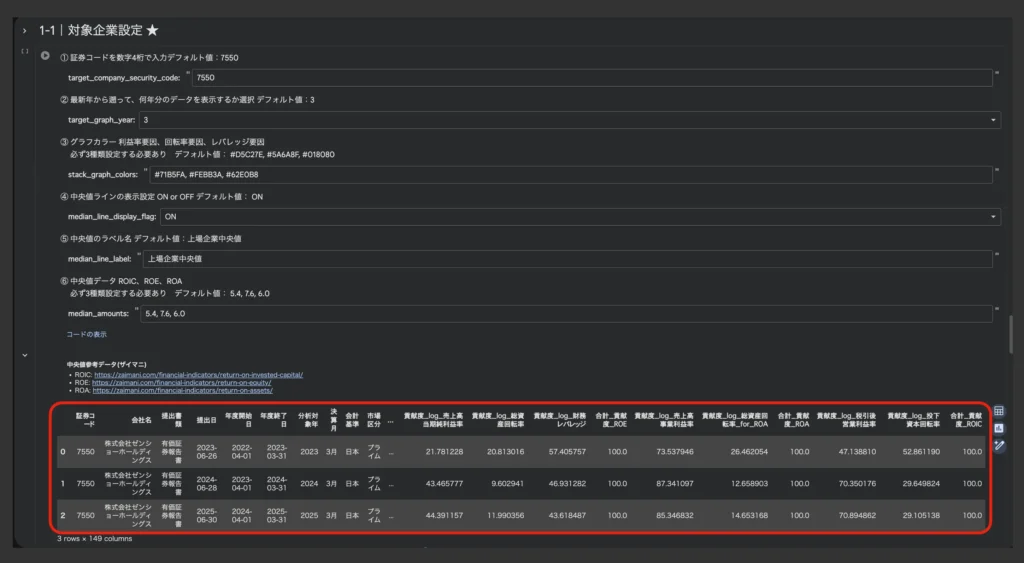The height and width of the screenshot is (563, 1024).
Task: Click the notebook vertical scrollbar thumb
Action: coord(1010,334)
